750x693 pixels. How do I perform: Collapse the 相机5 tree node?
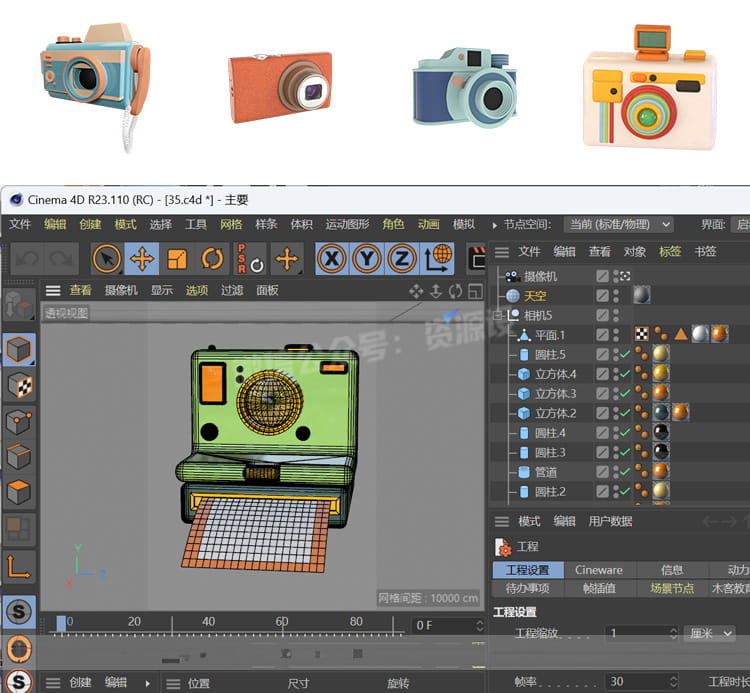[x=497, y=315]
